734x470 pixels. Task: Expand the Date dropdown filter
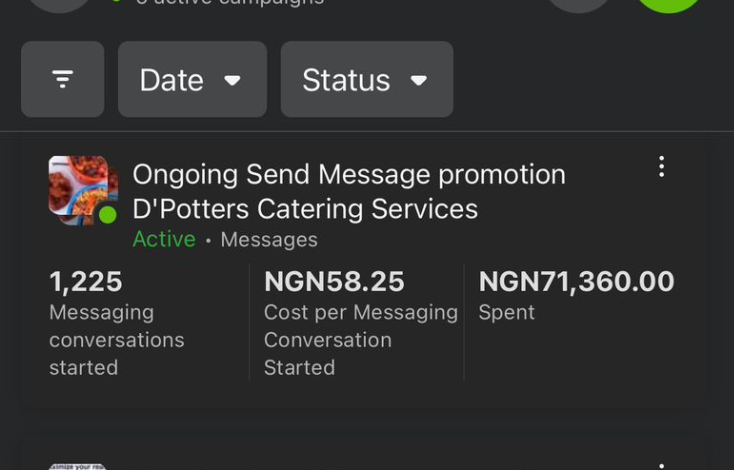pyautogui.click(x=192, y=79)
